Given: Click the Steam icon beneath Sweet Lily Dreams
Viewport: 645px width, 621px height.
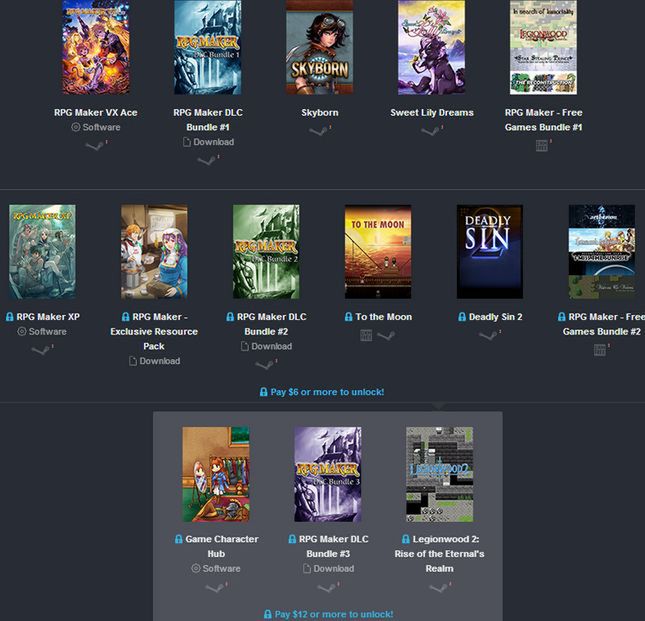Looking at the screenshot, I should click(x=430, y=131).
